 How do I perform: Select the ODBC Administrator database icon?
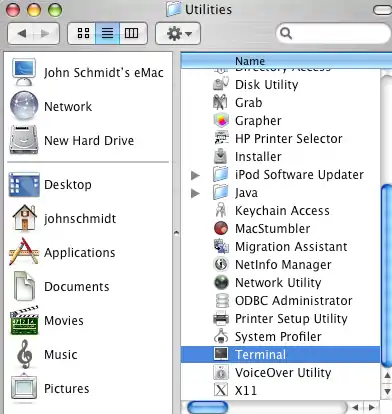click(222, 300)
